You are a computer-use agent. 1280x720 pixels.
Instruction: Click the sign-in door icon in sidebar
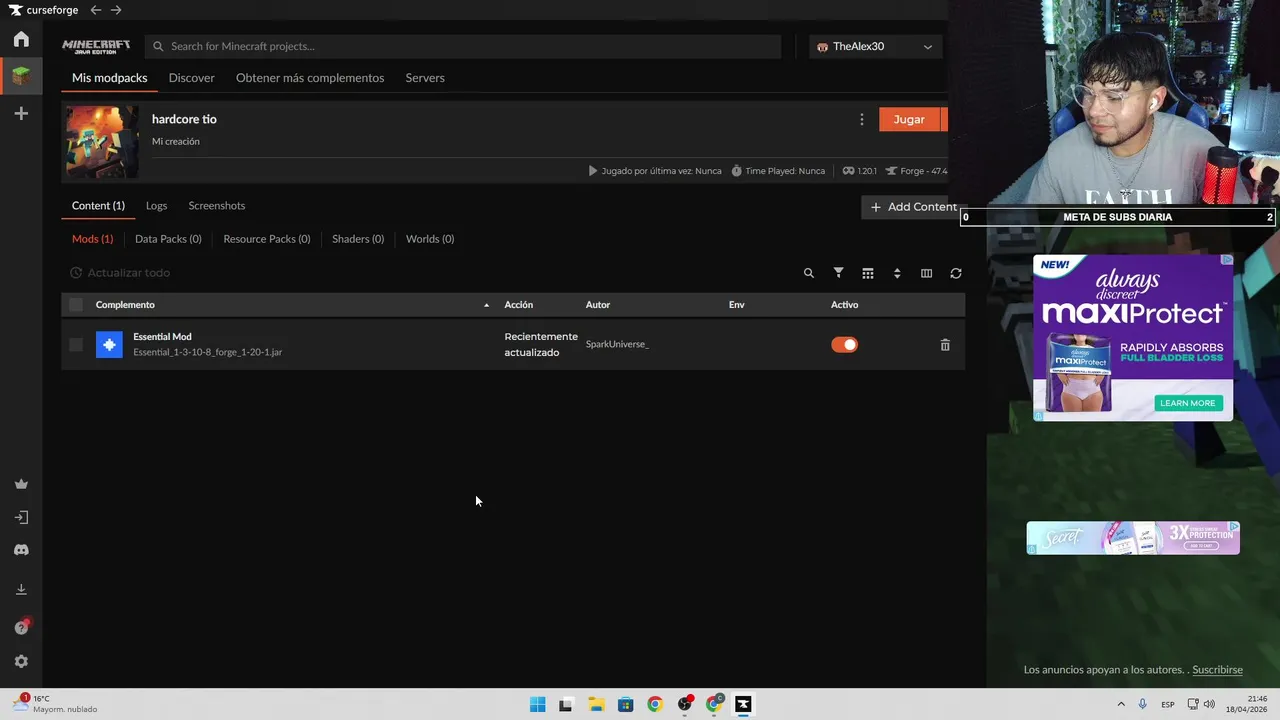point(21,517)
